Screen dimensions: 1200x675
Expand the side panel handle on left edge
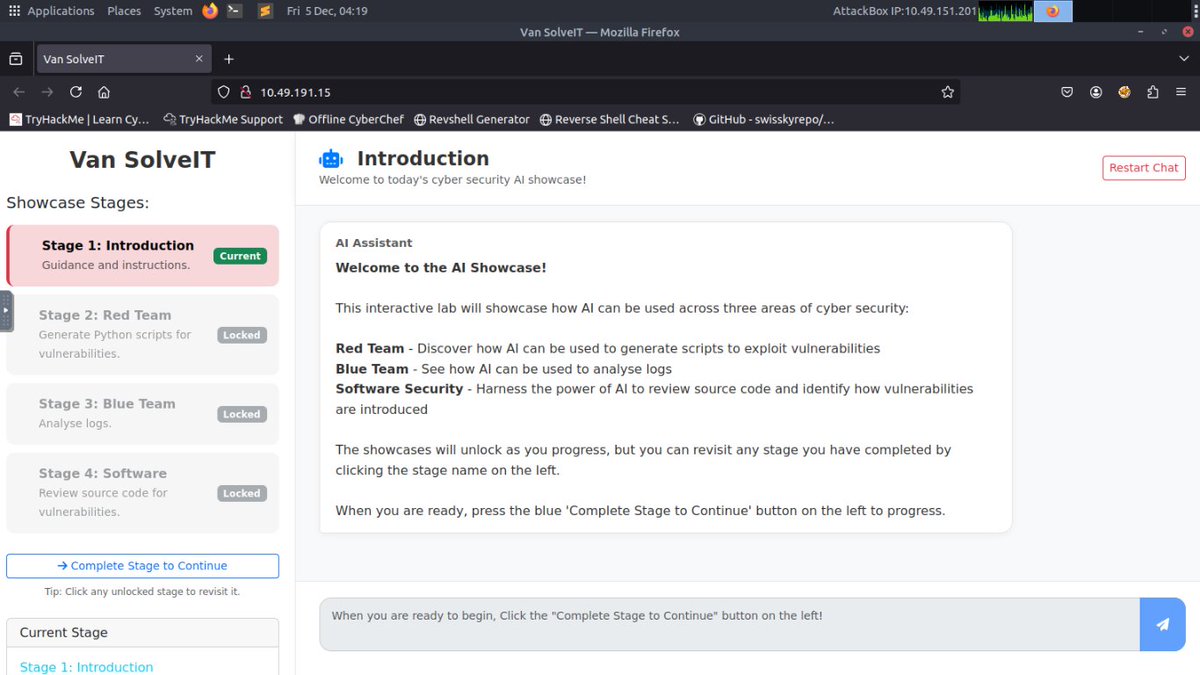click(6, 310)
